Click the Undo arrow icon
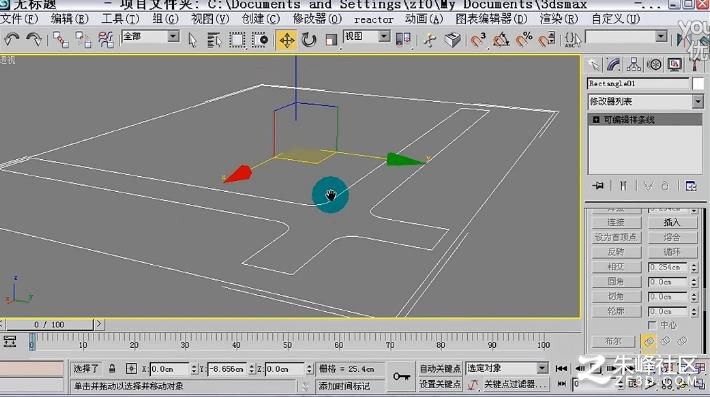The image size is (710, 397). pyautogui.click(x=11, y=40)
